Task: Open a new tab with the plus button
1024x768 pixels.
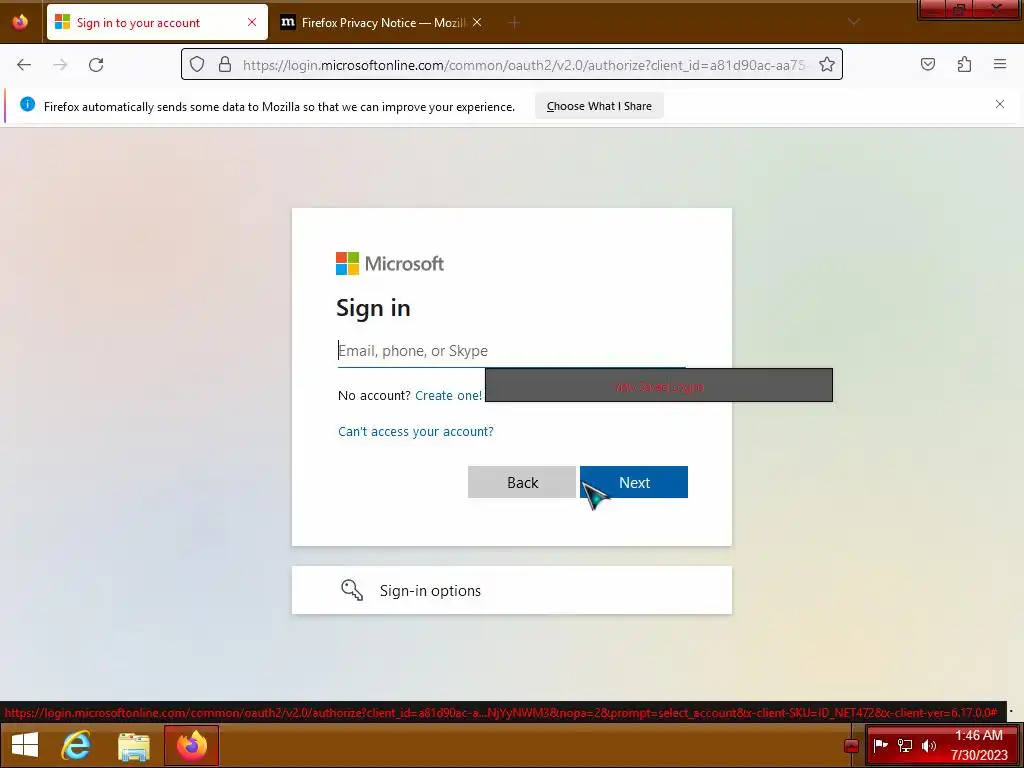Action: (514, 23)
